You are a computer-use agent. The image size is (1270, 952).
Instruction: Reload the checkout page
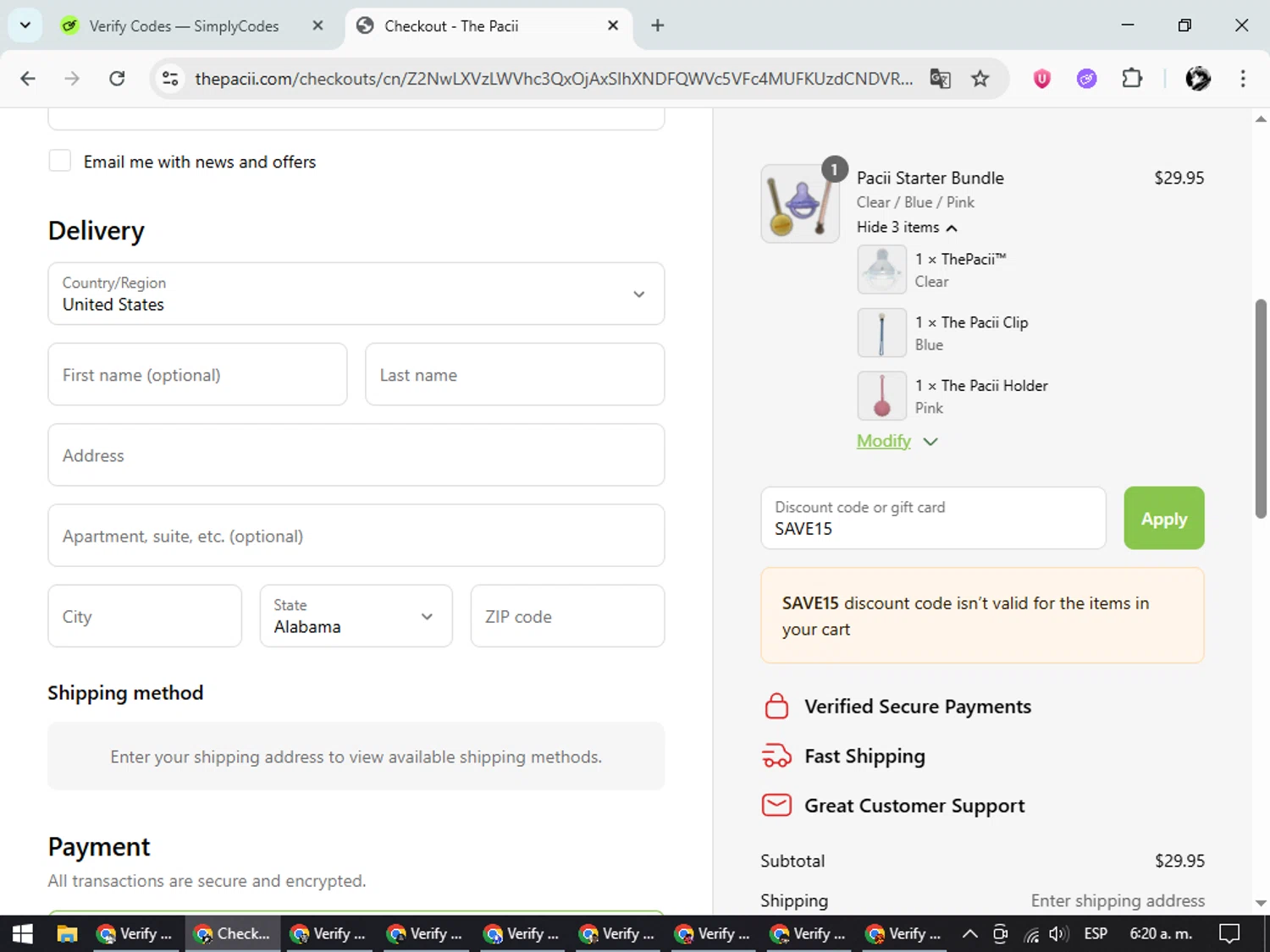pos(117,79)
